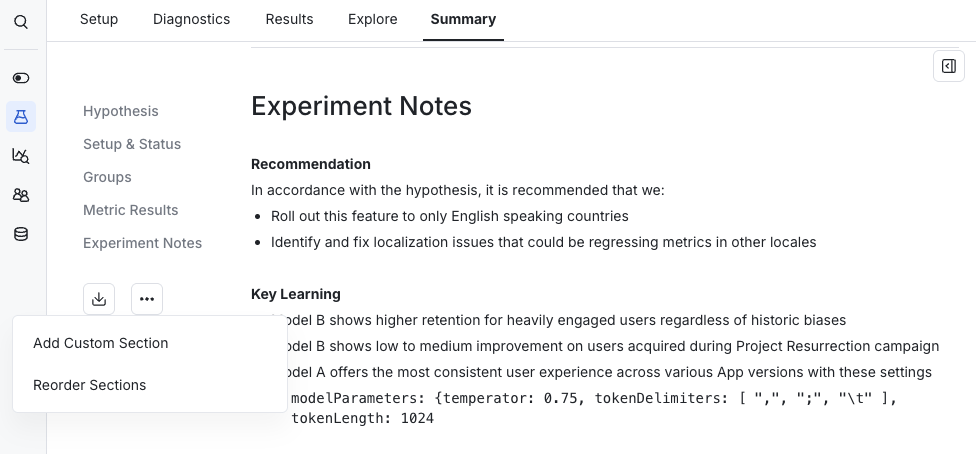This screenshot has width=976, height=454.
Task: Go to the Groups section link
Action: point(107,177)
